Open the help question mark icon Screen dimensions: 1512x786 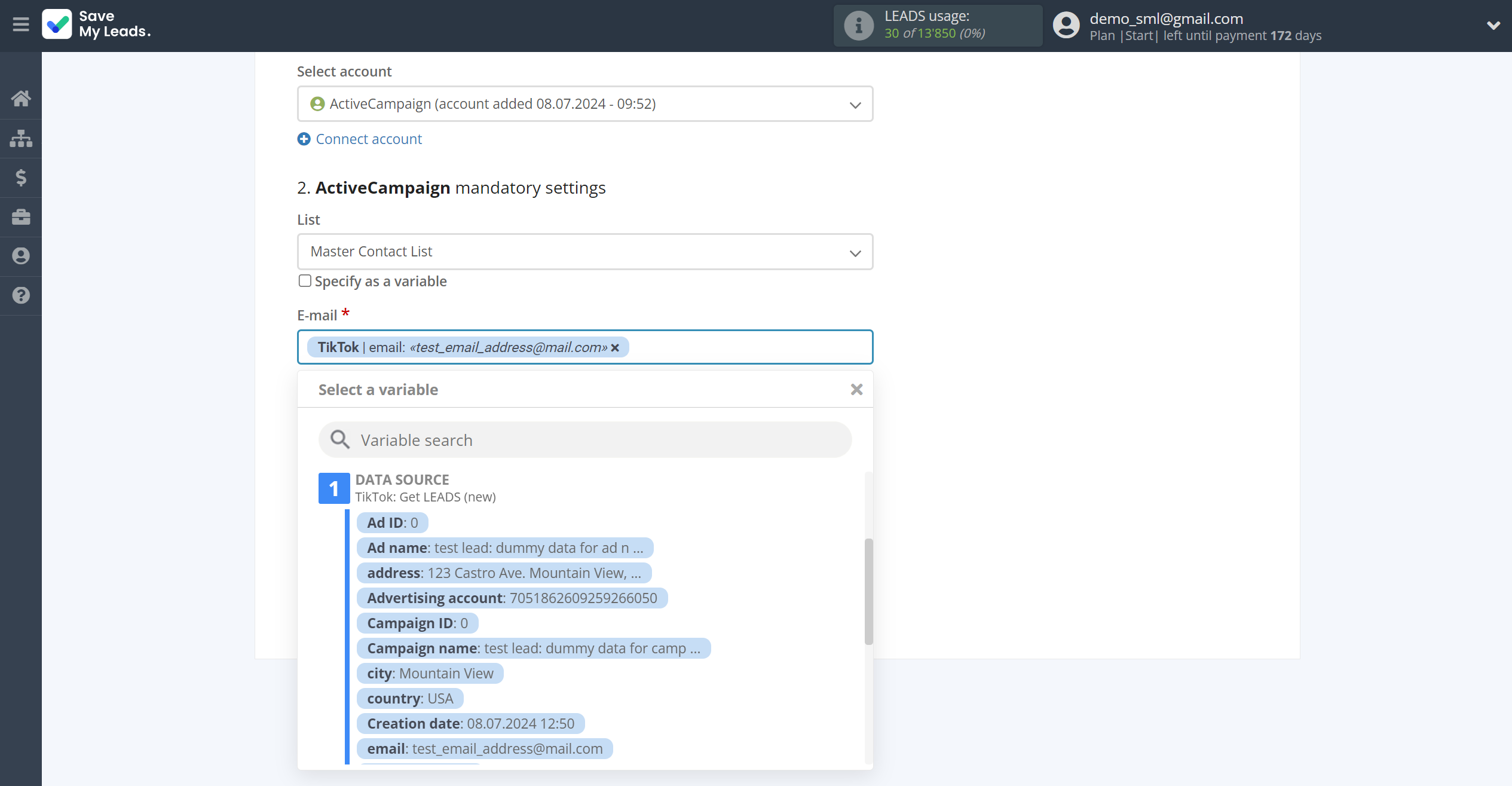click(x=21, y=295)
